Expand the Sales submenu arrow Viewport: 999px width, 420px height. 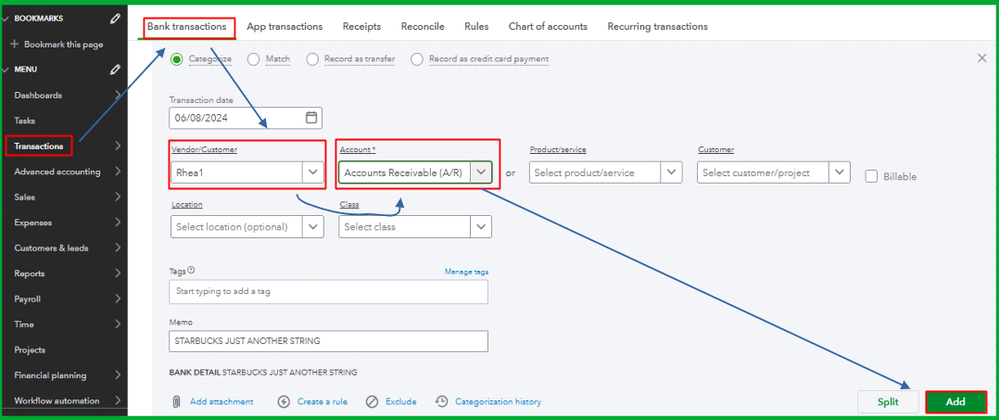118,197
